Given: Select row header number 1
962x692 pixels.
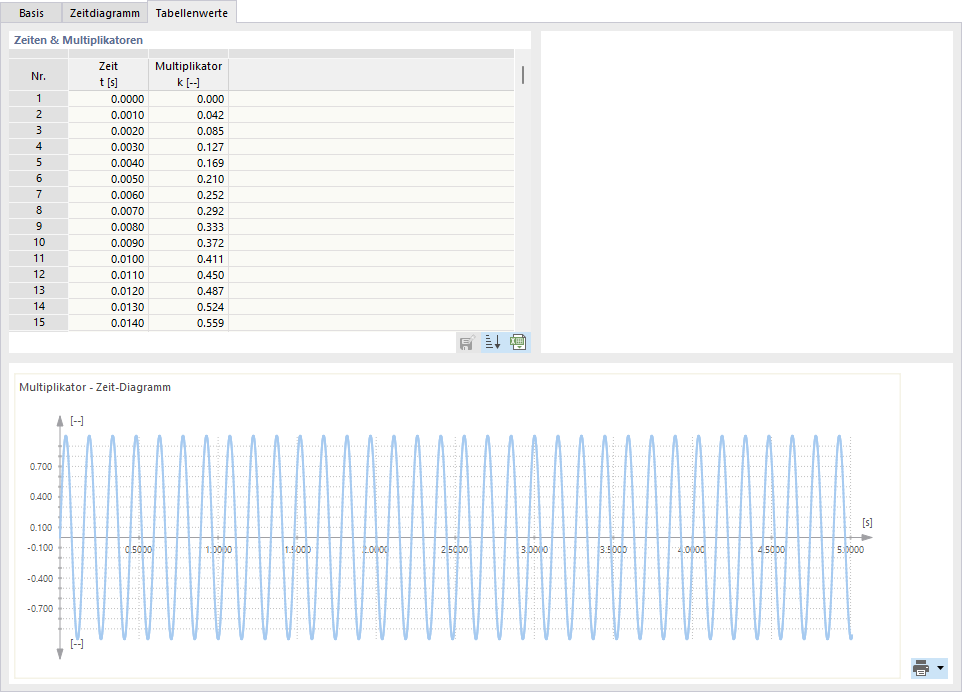Looking at the screenshot, I should [39, 98].
